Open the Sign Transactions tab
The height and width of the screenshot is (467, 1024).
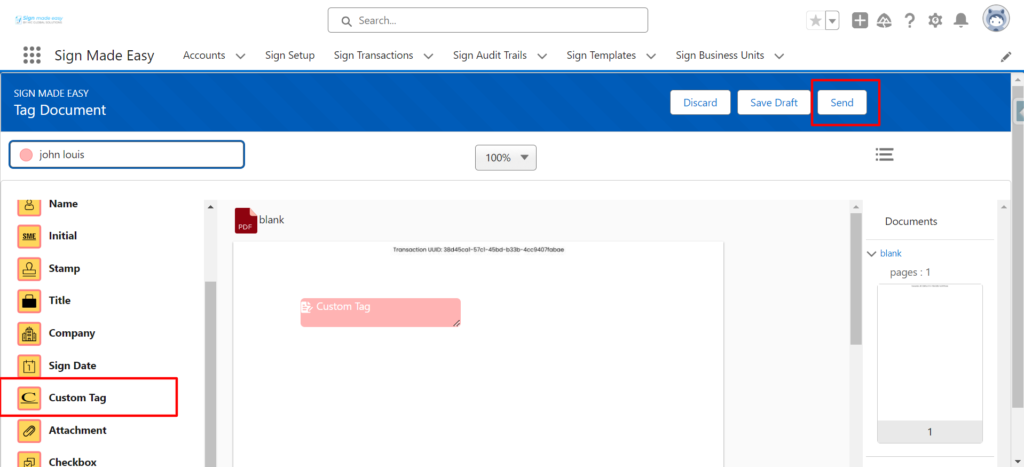(374, 56)
